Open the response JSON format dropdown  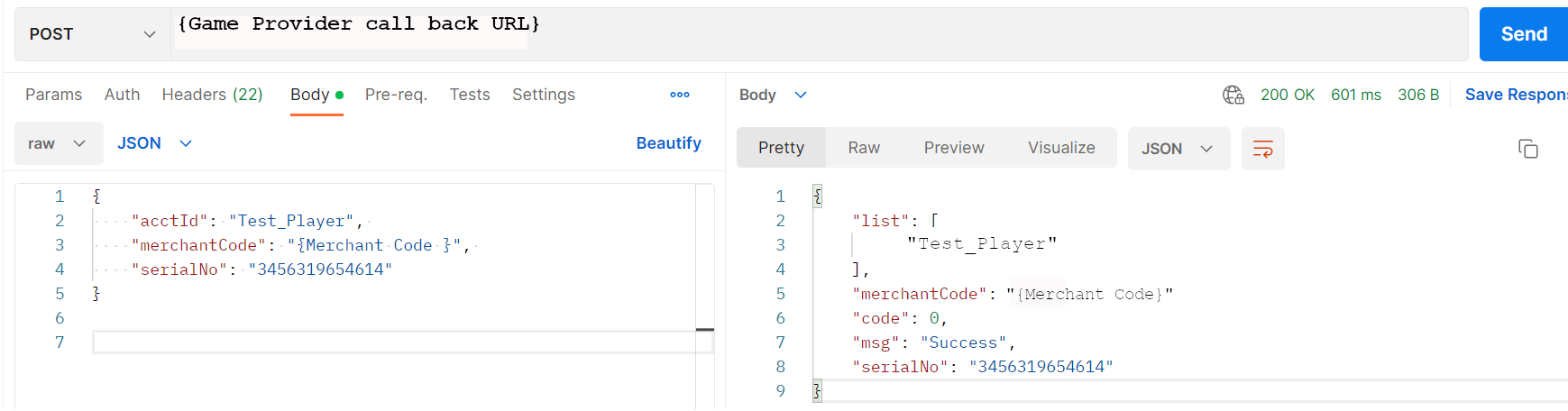pos(1178,149)
